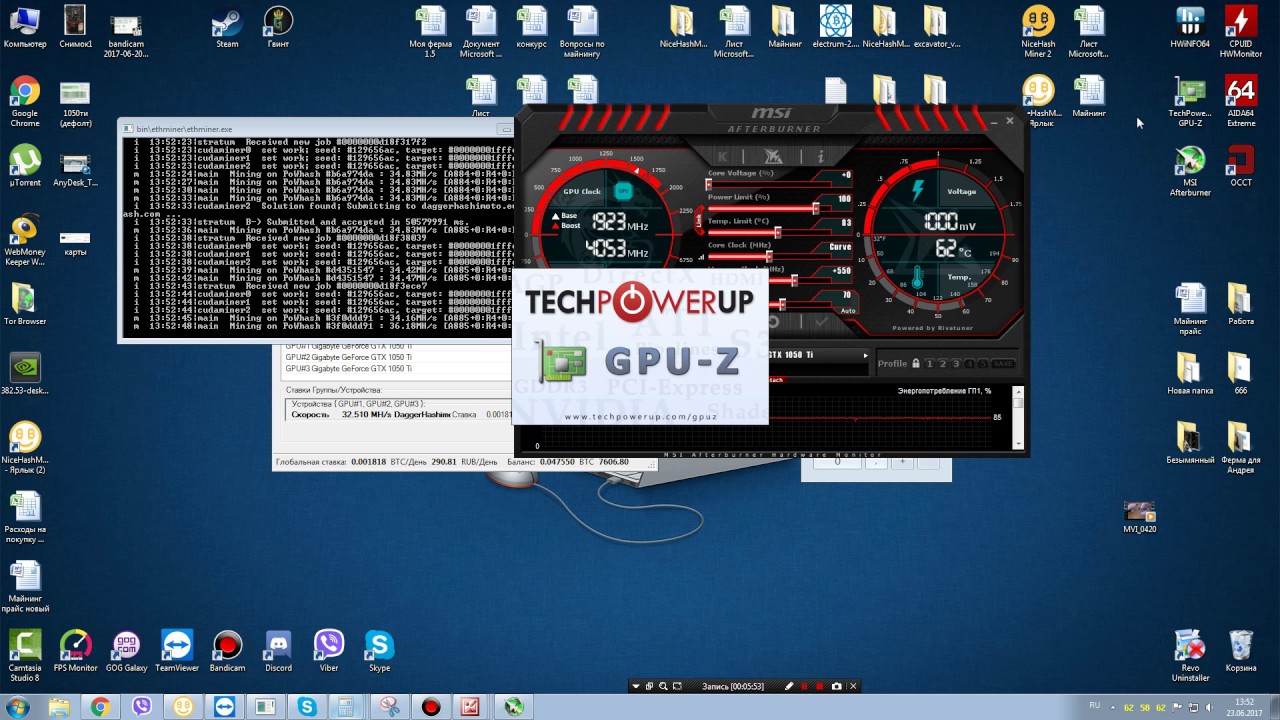Pause the Bandicam recording
1280x720 pixels.
[x=804, y=686]
